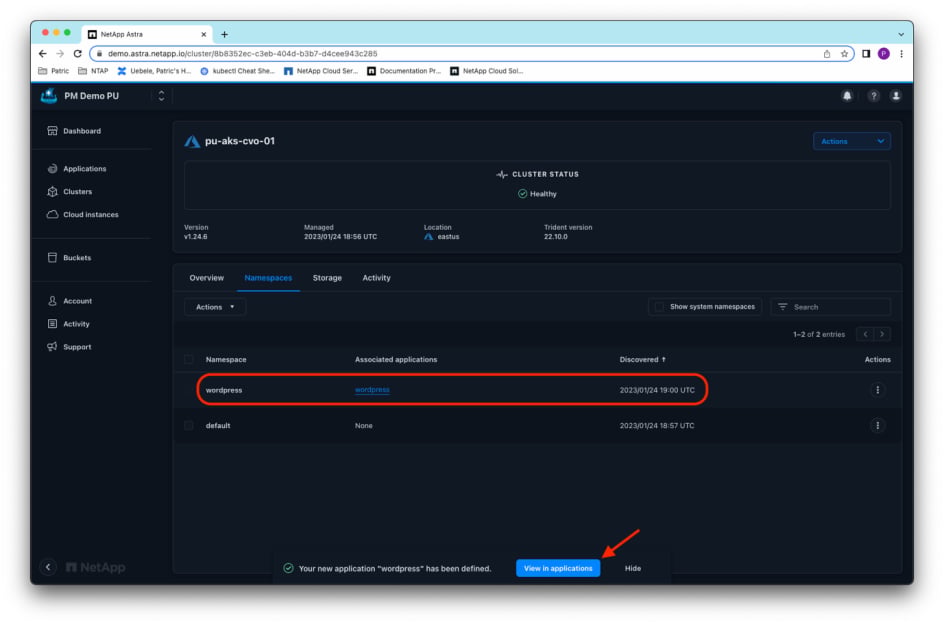
Task: Sort by the Discovered column
Action: click(642, 359)
